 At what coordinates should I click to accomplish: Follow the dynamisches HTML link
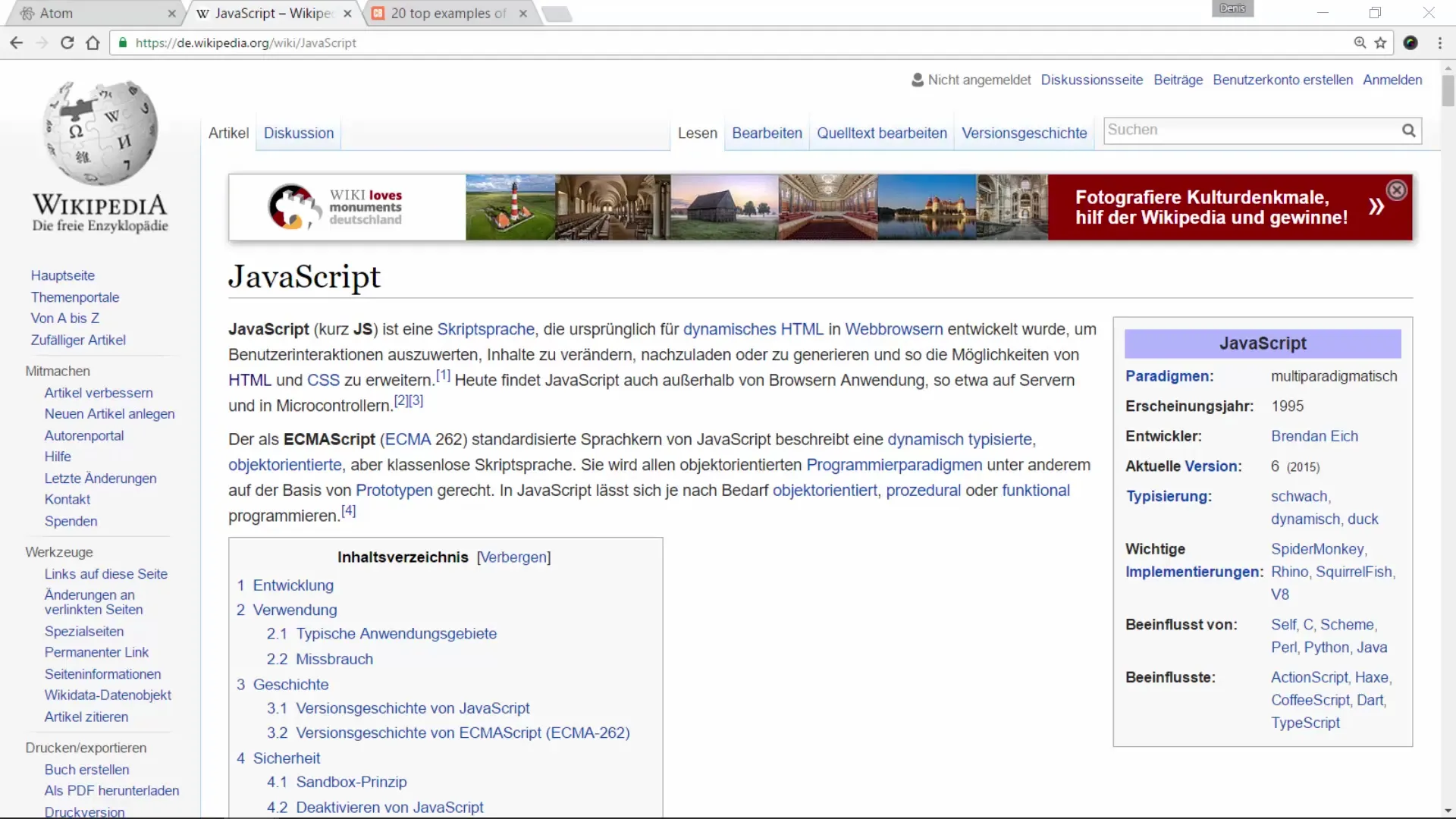pyautogui.click(x=753, y=330)
